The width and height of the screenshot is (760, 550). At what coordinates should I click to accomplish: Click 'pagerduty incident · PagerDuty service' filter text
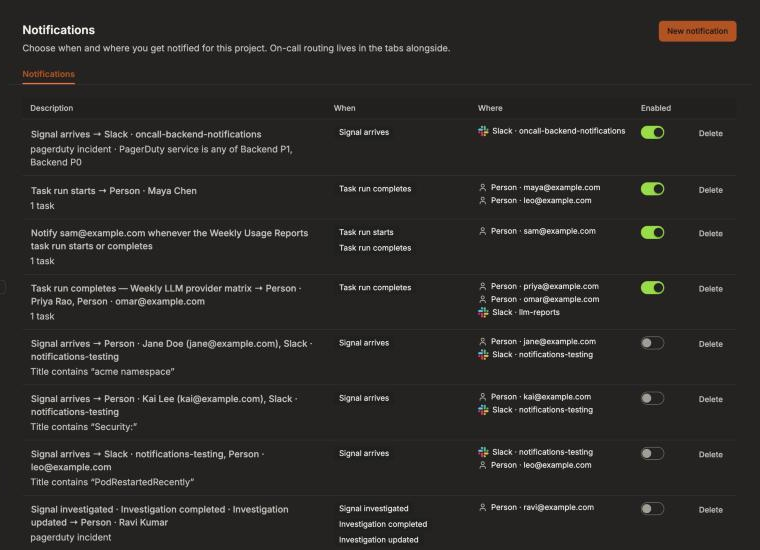click(161, 156)
